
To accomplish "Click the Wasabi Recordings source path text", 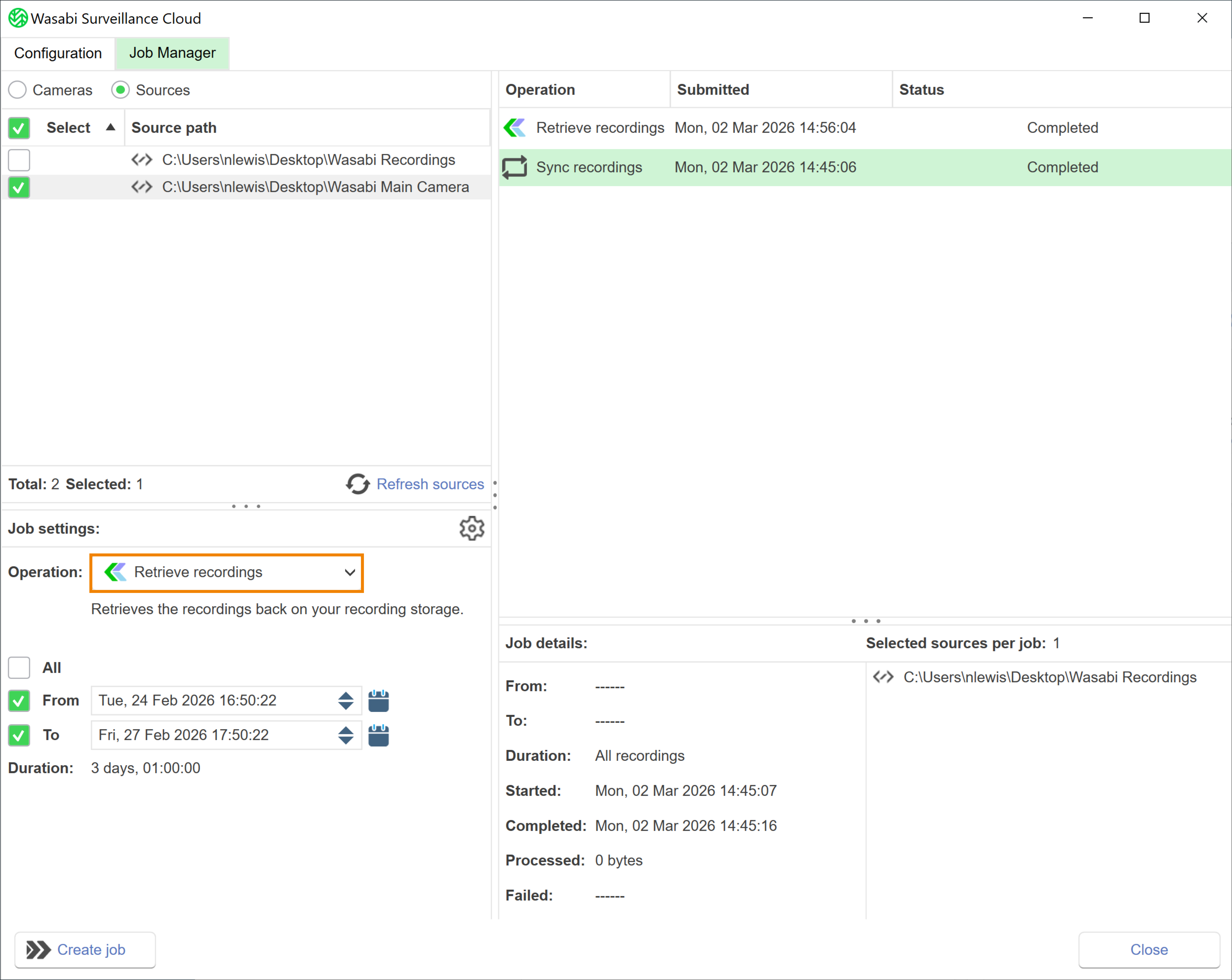I will pos(309,160).
